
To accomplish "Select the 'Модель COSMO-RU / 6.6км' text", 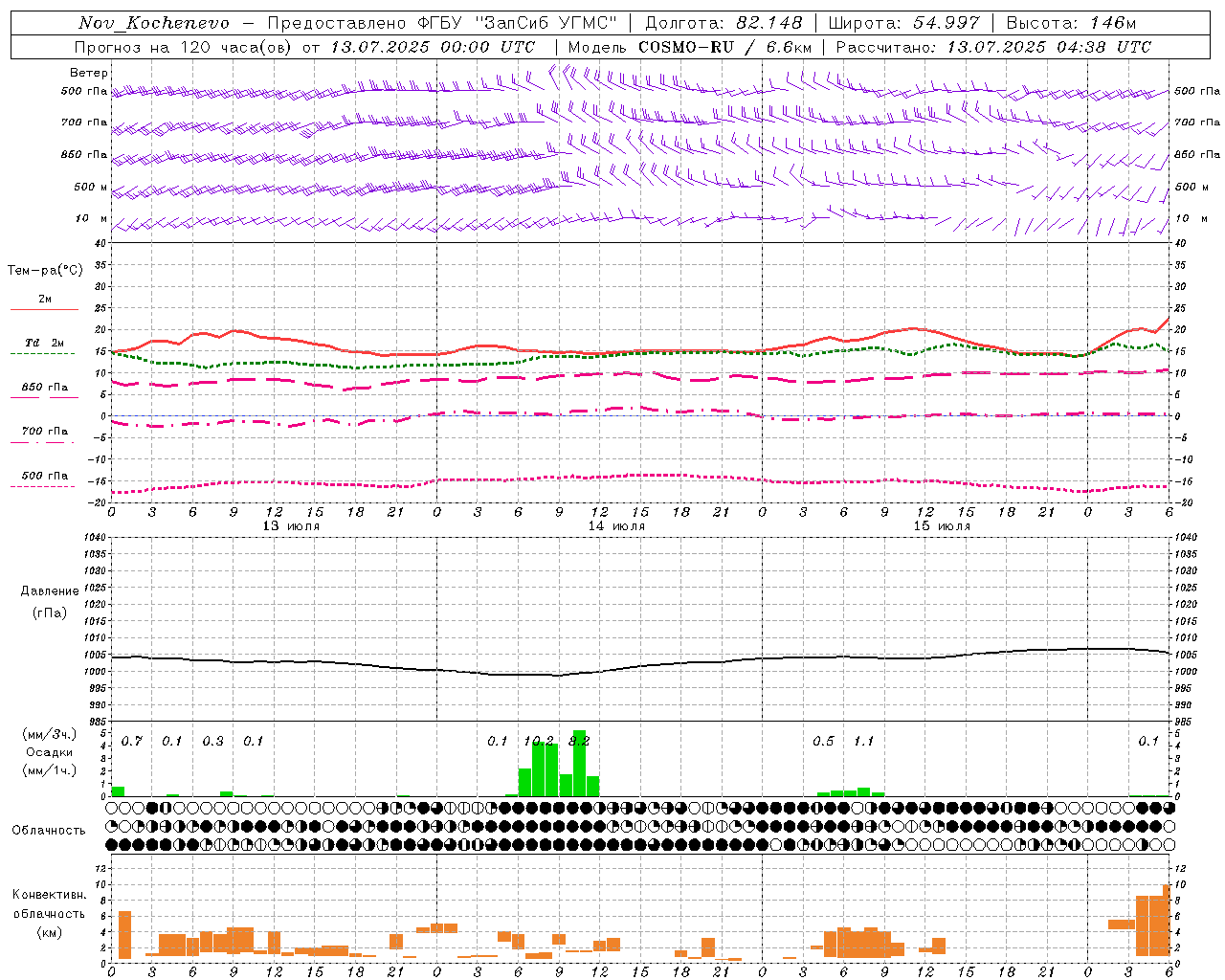I will click(x=690, y=47).
